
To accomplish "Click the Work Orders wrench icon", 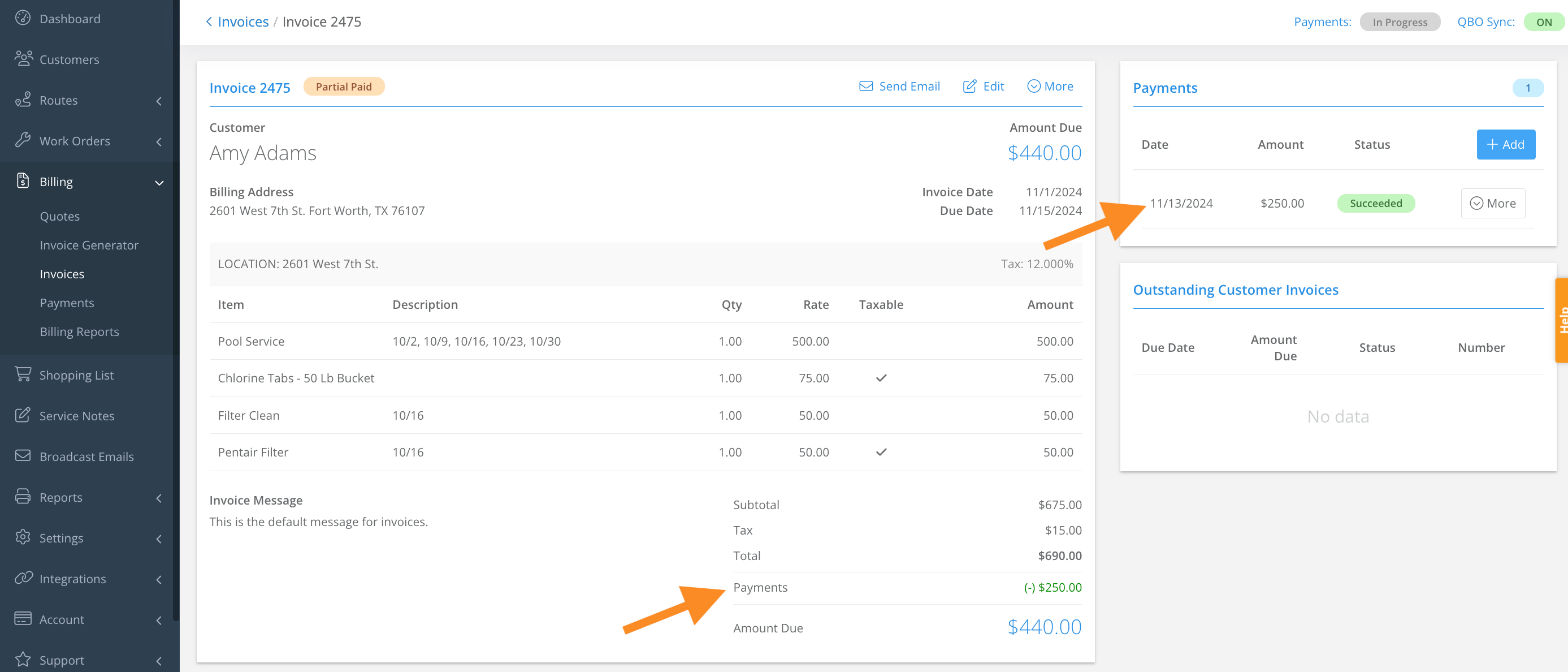I will click(23, 140).
